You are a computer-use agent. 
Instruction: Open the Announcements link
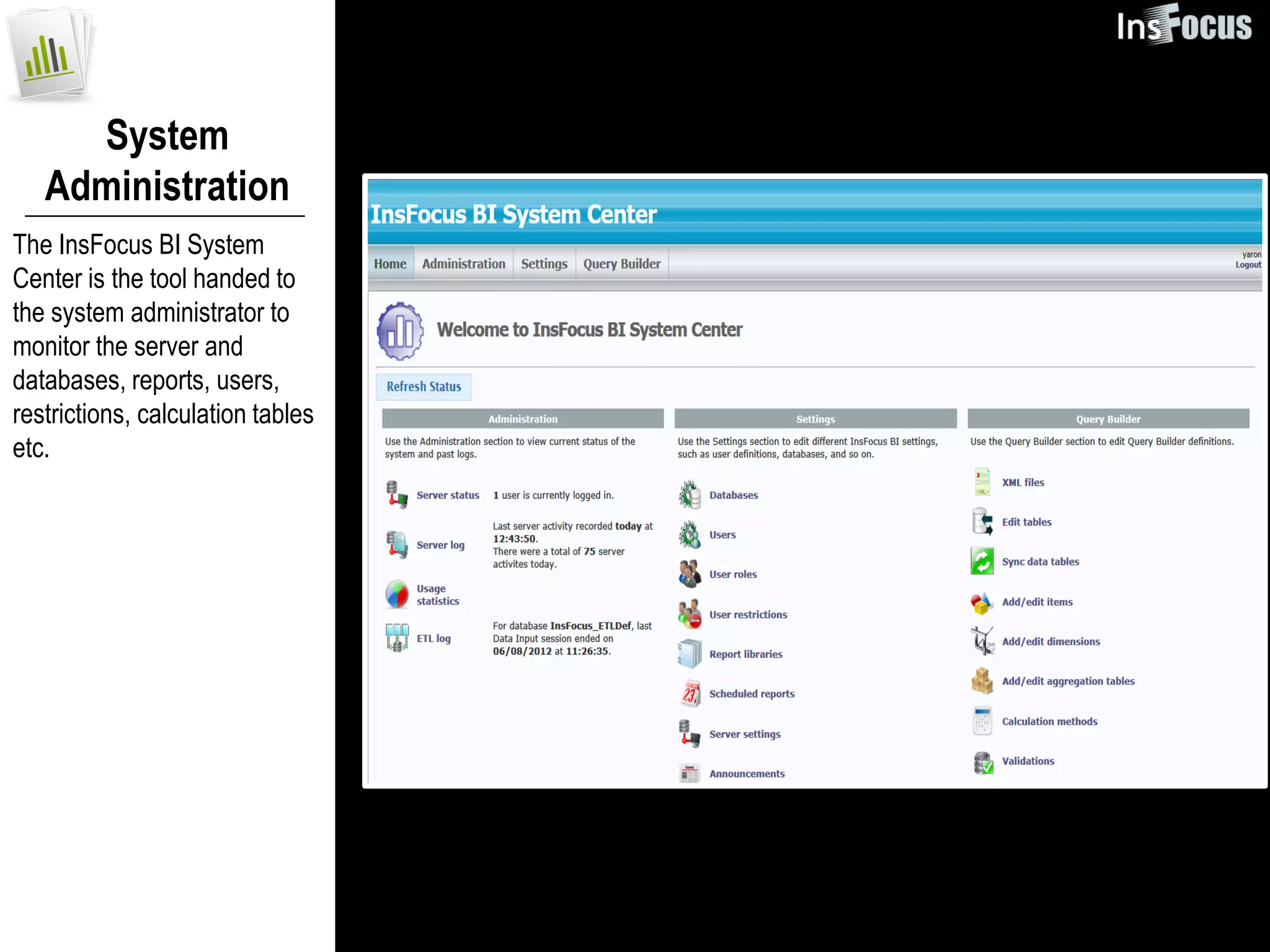pos(747,773)
